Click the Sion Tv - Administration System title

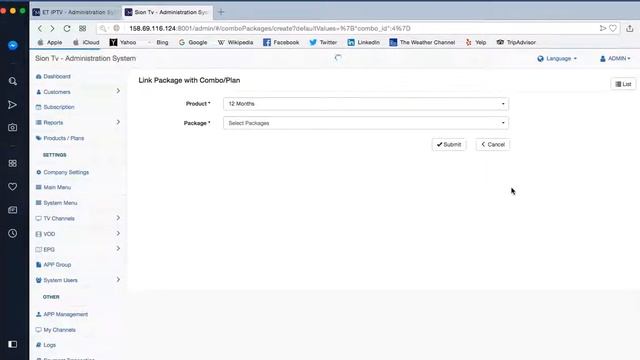[x=85, y=58]
